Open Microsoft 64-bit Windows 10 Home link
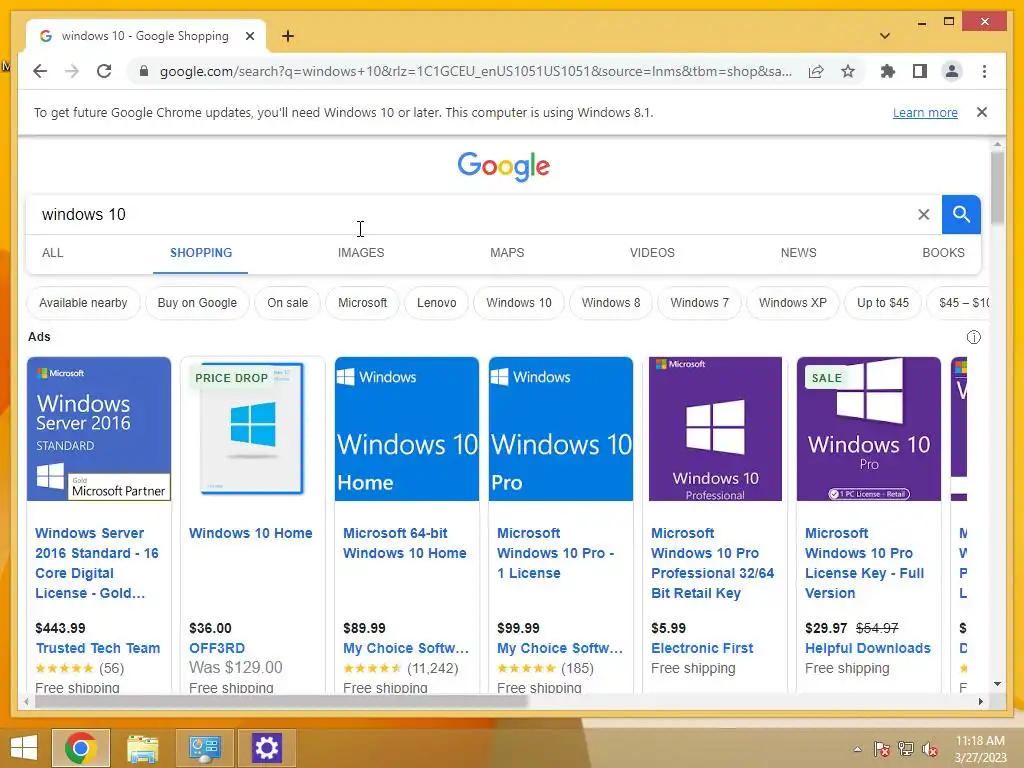The width and height of the screenshot is (1024, 768). (405, 543)
